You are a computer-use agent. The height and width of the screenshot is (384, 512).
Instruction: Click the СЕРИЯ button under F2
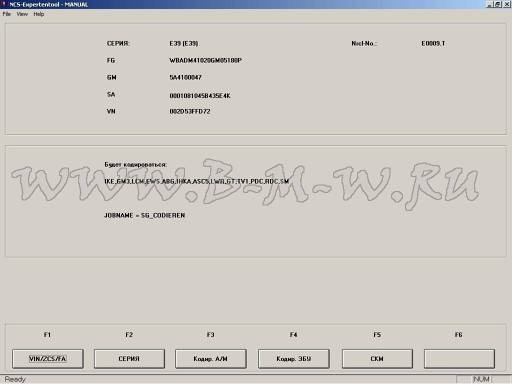click(129, 359)
